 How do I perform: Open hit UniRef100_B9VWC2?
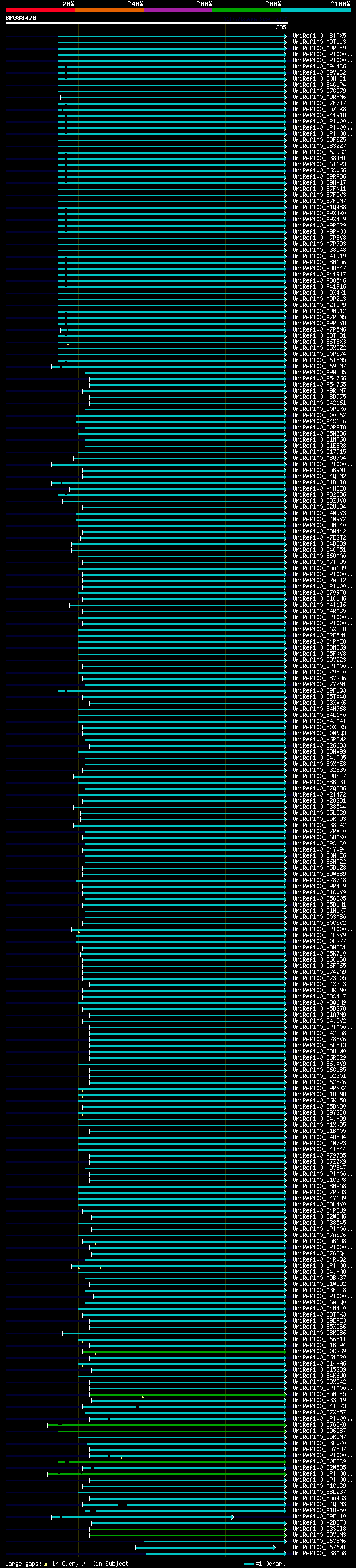(319, 72)
